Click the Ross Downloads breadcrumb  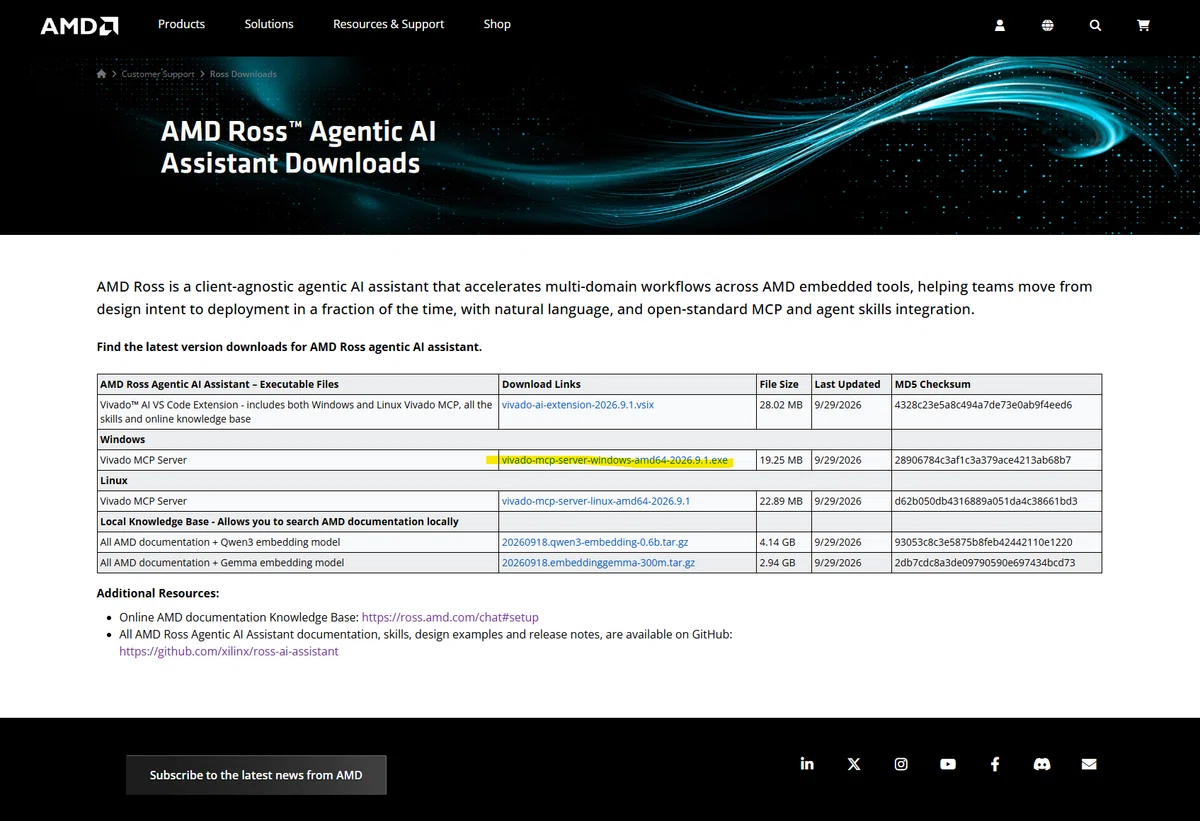tap(243, 74)
